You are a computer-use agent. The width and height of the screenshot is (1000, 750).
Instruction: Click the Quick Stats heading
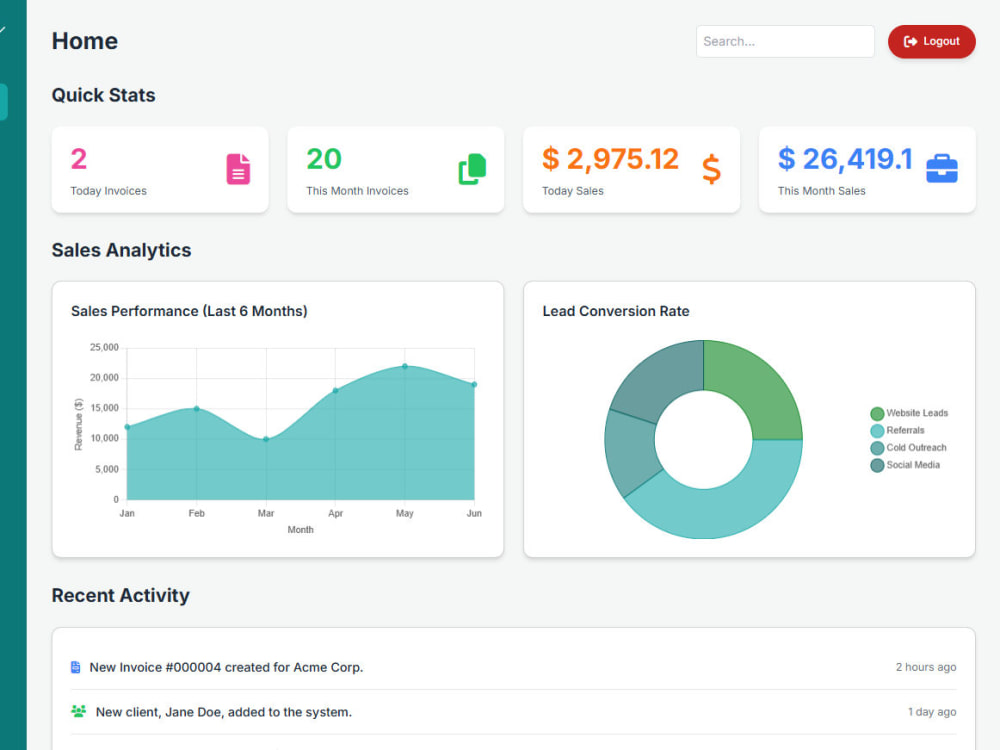[103, 95]
